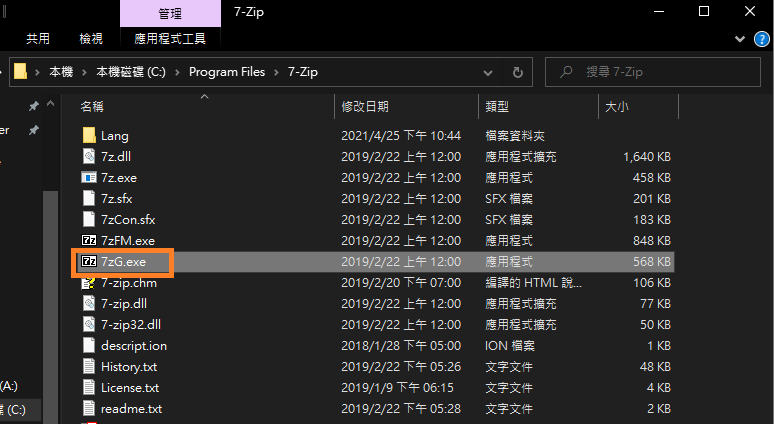Click the License.txt file icon
This screenshot has width=774, height=425.
pyautogui.click(x=89, y=387)
